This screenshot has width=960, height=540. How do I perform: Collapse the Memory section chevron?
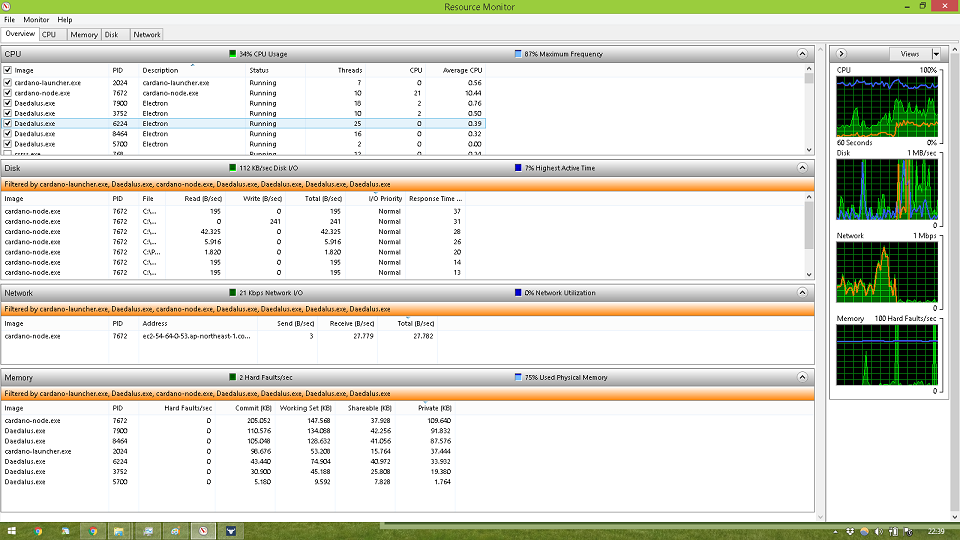click(802, 377)
